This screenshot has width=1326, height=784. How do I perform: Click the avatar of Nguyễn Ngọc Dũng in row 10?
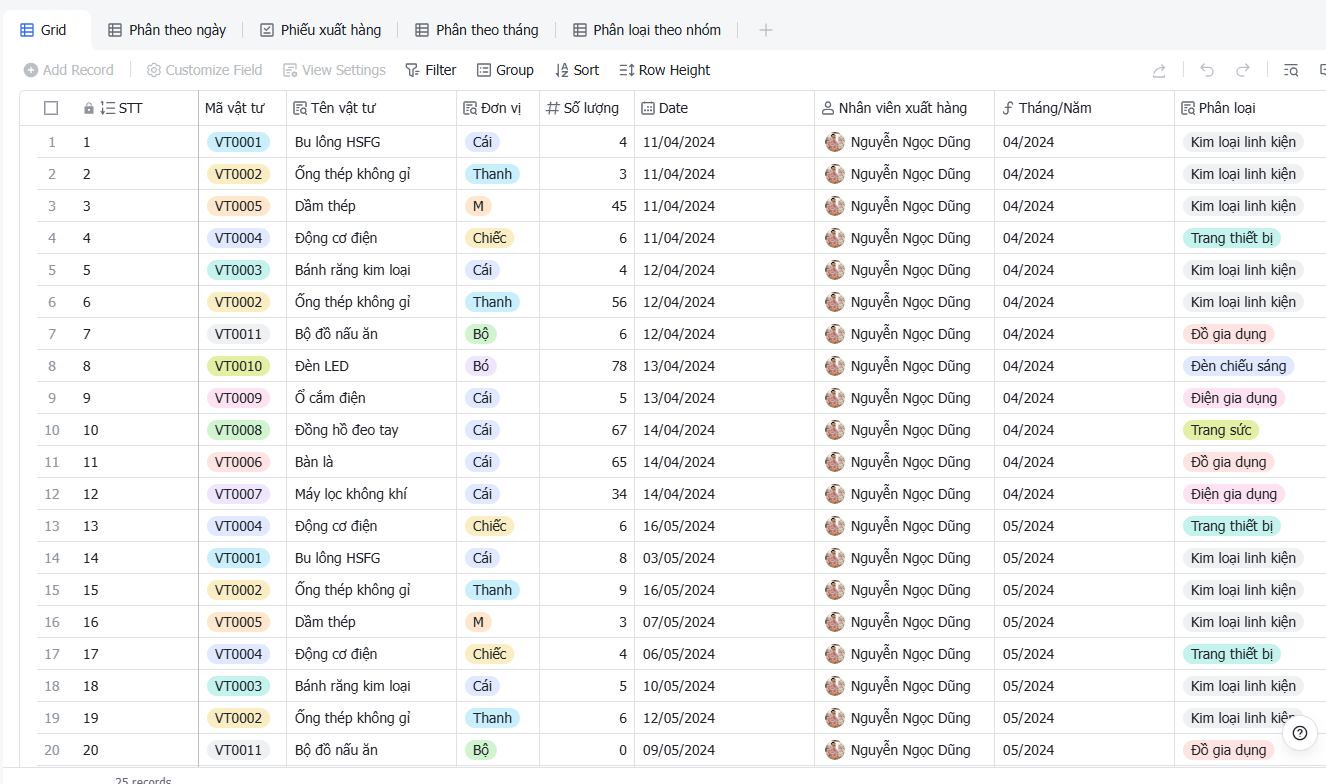(x=835, y=430)
